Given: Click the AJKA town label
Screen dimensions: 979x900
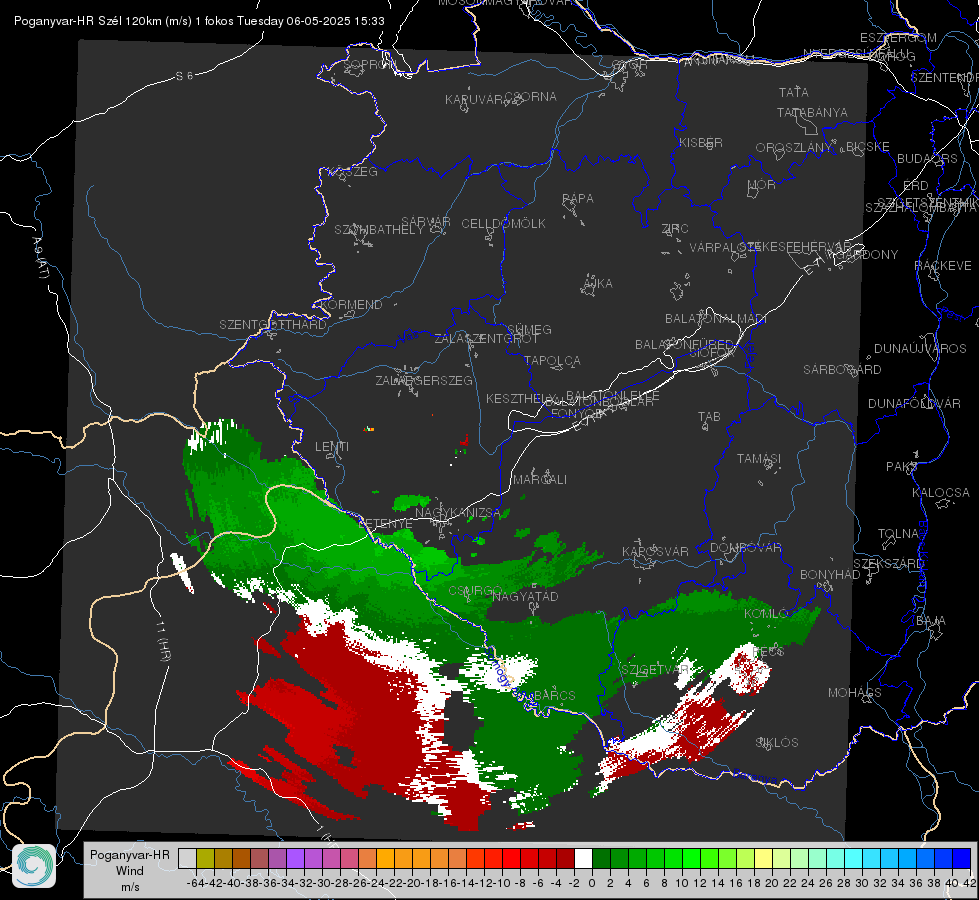Looking at the screenshot, I should [598, 284].
